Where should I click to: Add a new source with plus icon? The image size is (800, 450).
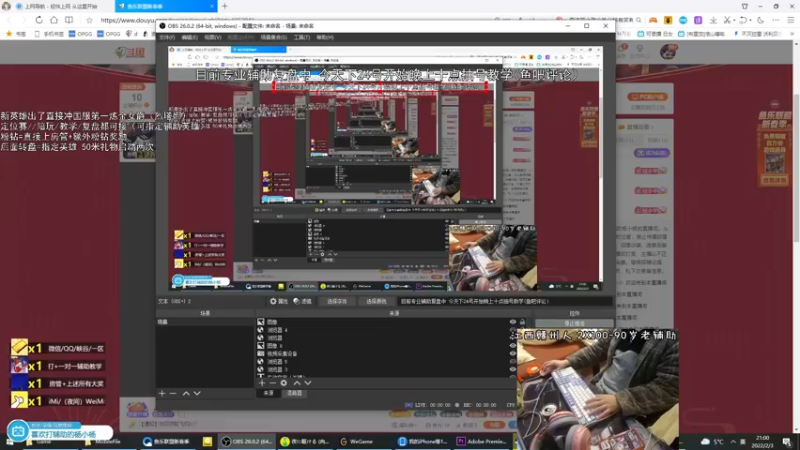262,383
